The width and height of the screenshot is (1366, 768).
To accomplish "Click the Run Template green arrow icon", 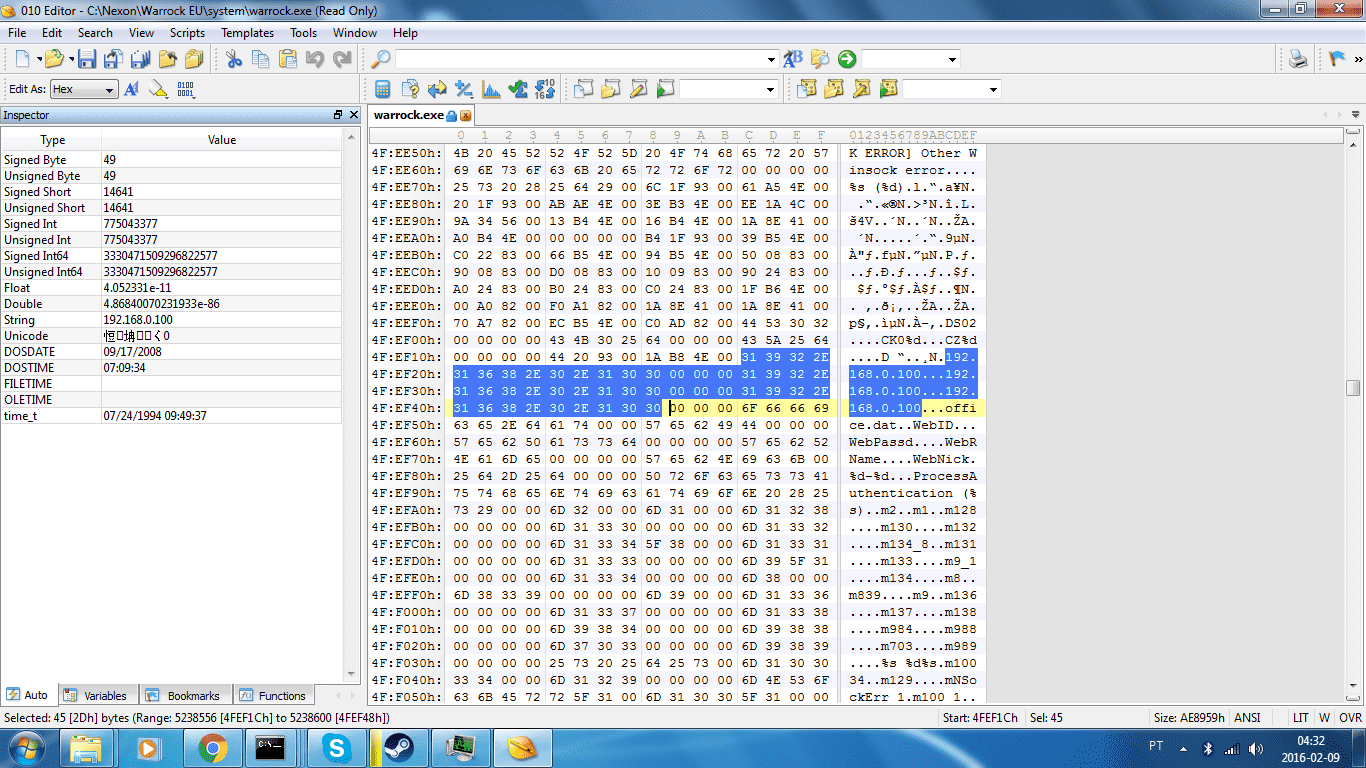I will (x=888, y=89).
